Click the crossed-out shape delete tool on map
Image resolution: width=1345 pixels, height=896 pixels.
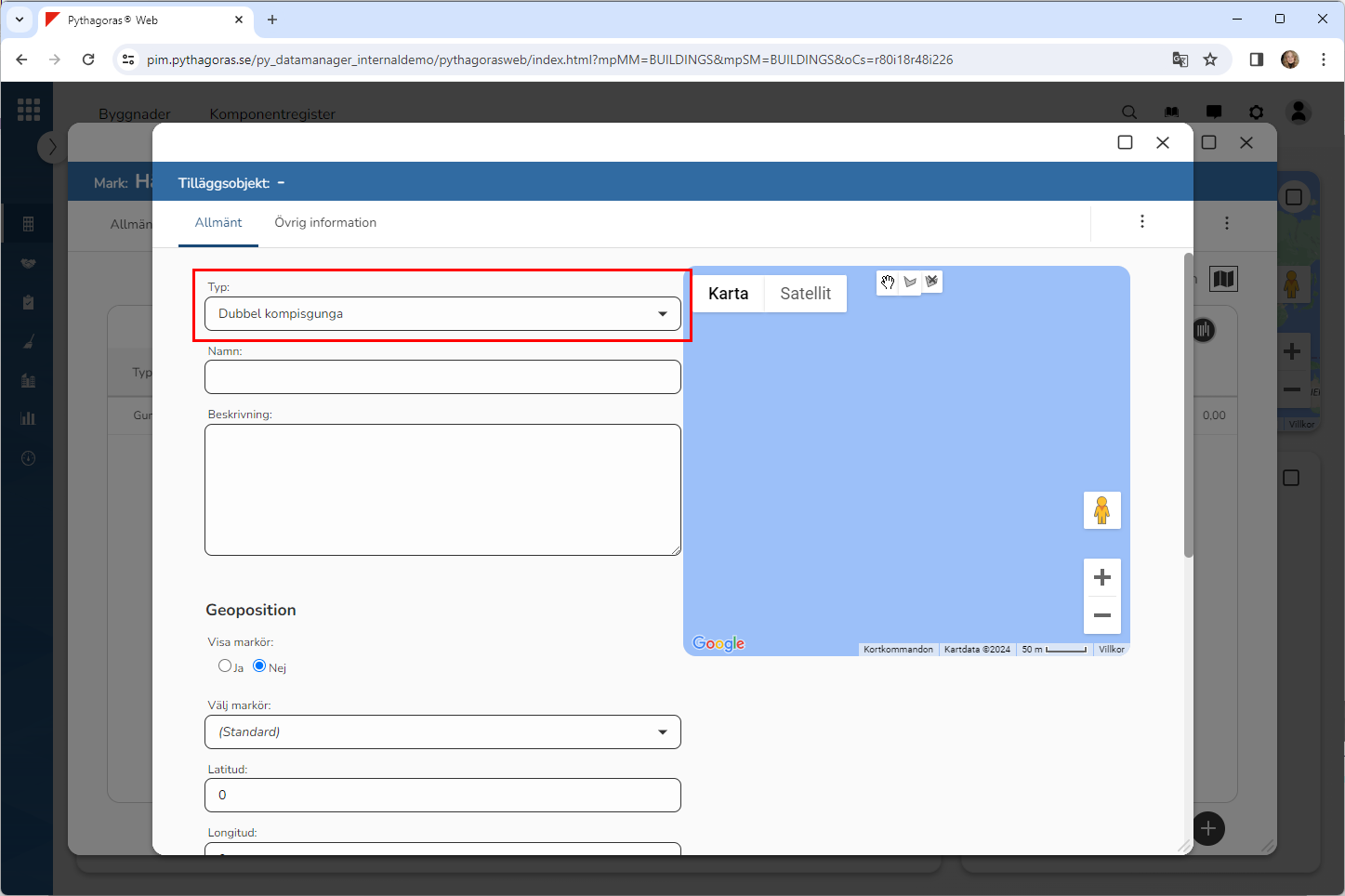(931, 282)
